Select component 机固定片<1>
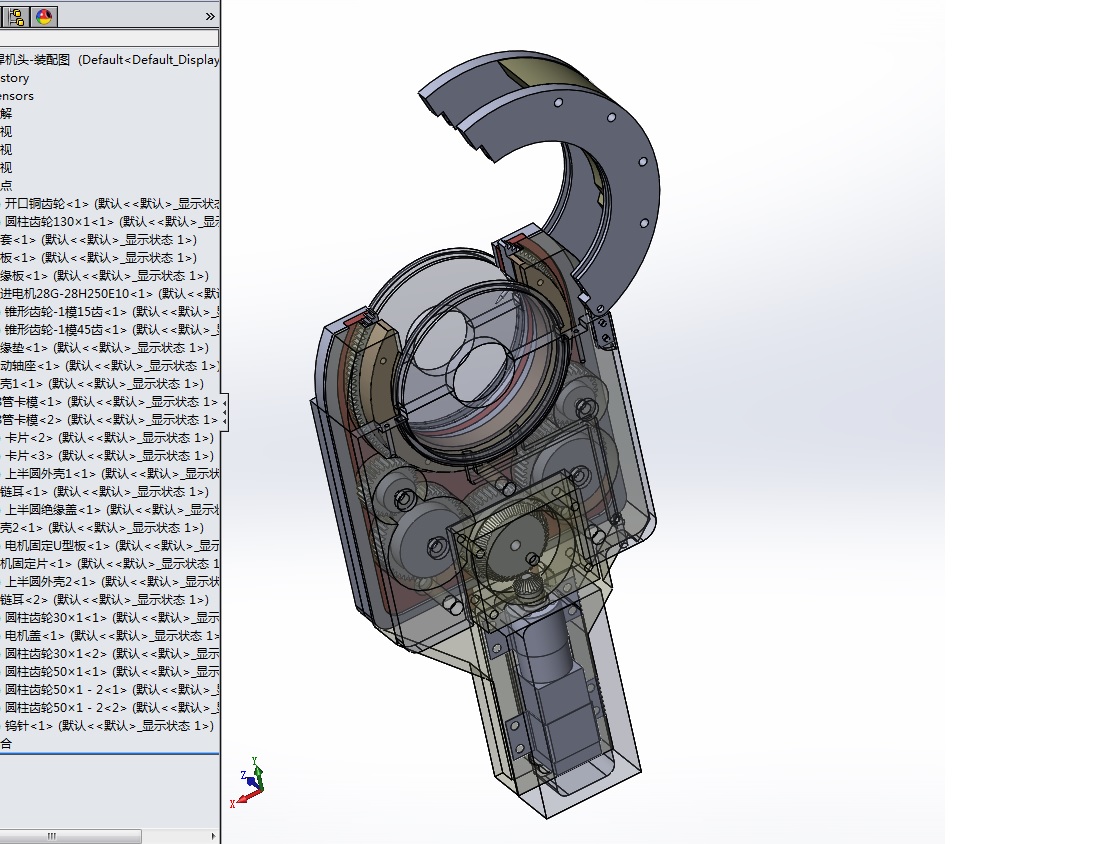The height and width of the screenshot is (844, 1104). [110, 564]
